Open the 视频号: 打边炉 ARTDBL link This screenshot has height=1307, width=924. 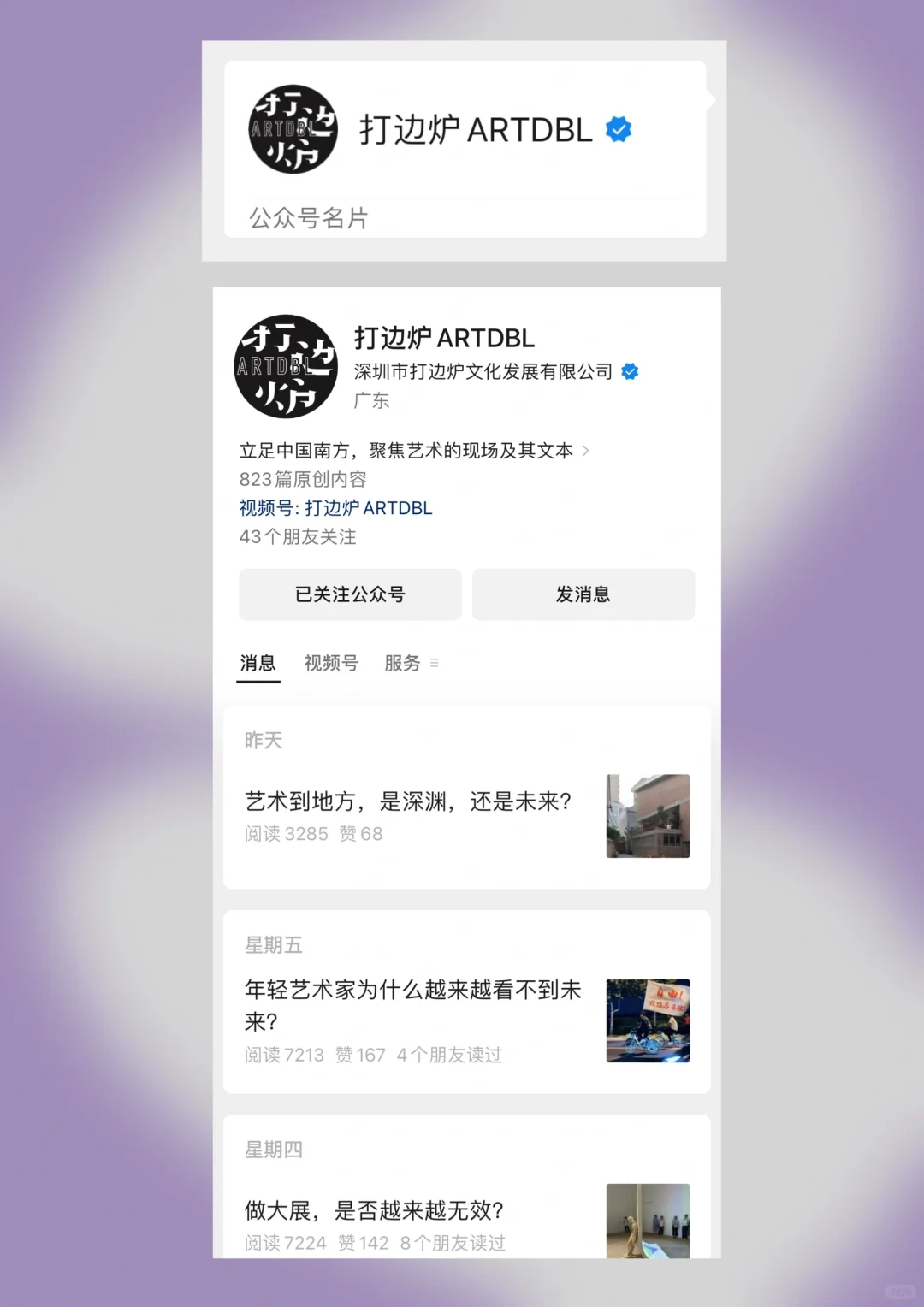coord(335,508)
